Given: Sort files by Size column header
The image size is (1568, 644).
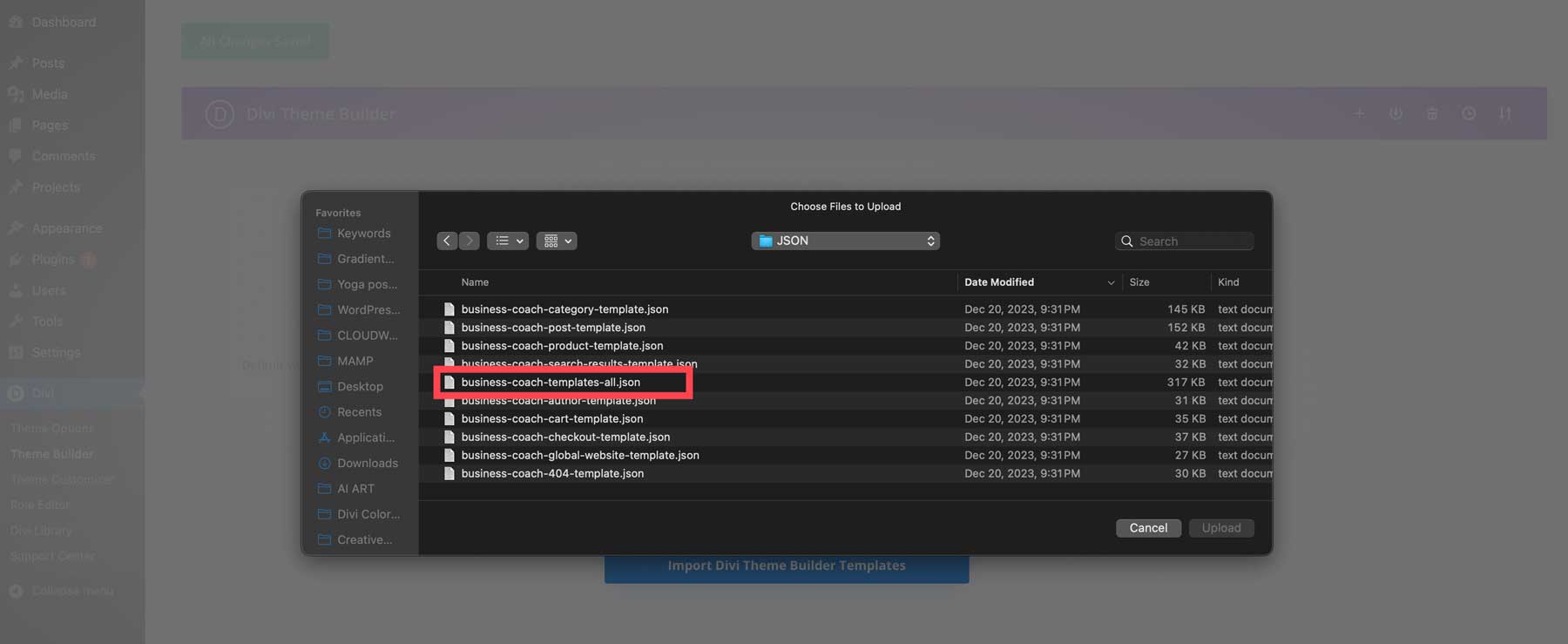Looking at the screenshot, I should (1139, 282).
